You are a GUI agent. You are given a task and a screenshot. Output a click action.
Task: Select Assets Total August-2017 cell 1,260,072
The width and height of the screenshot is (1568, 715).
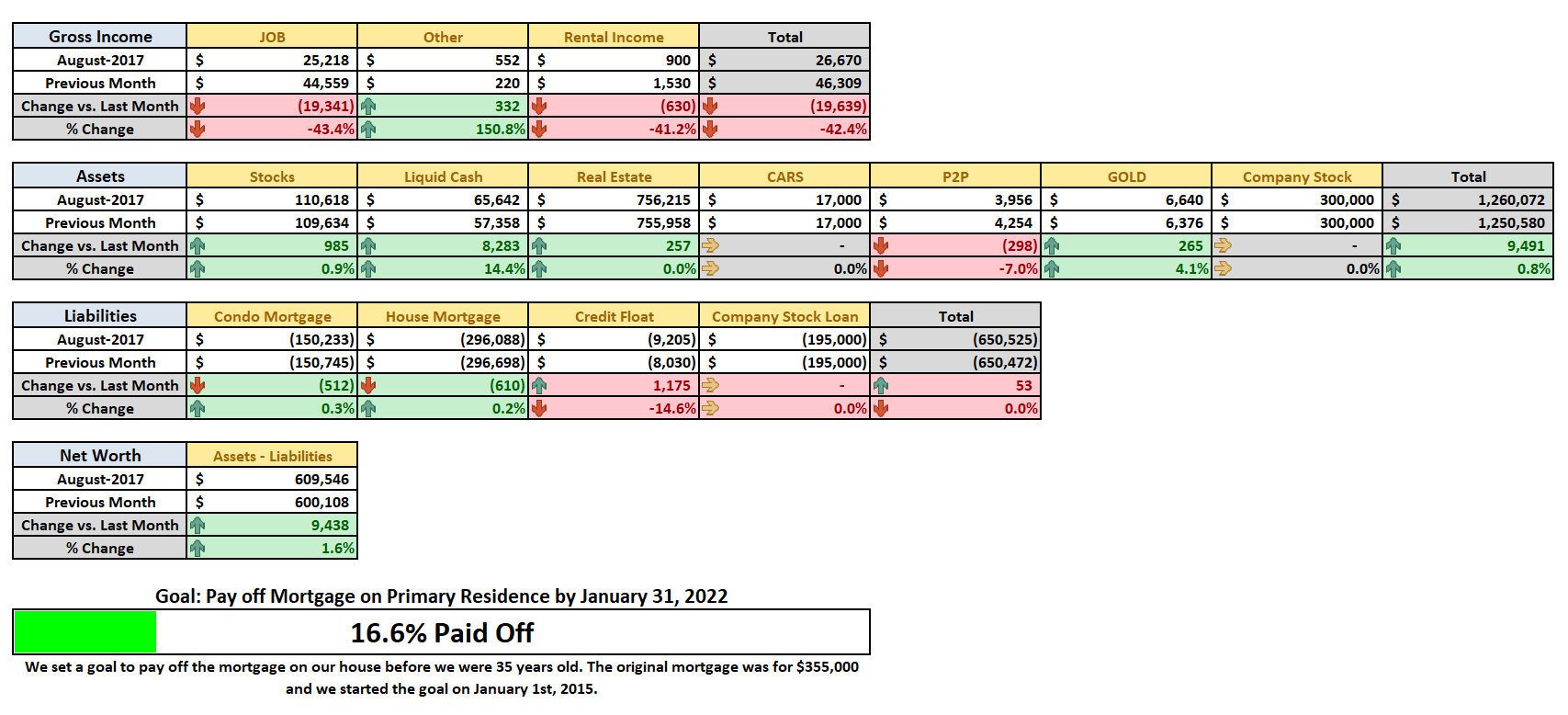pyautogui.click(x=1468, y=199)
